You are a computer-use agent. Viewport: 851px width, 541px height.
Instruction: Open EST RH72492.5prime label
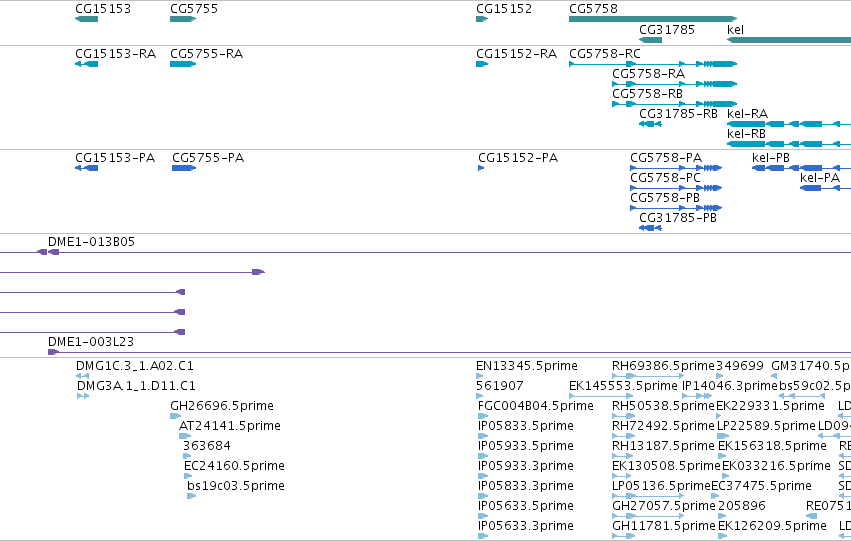(663, 426)
